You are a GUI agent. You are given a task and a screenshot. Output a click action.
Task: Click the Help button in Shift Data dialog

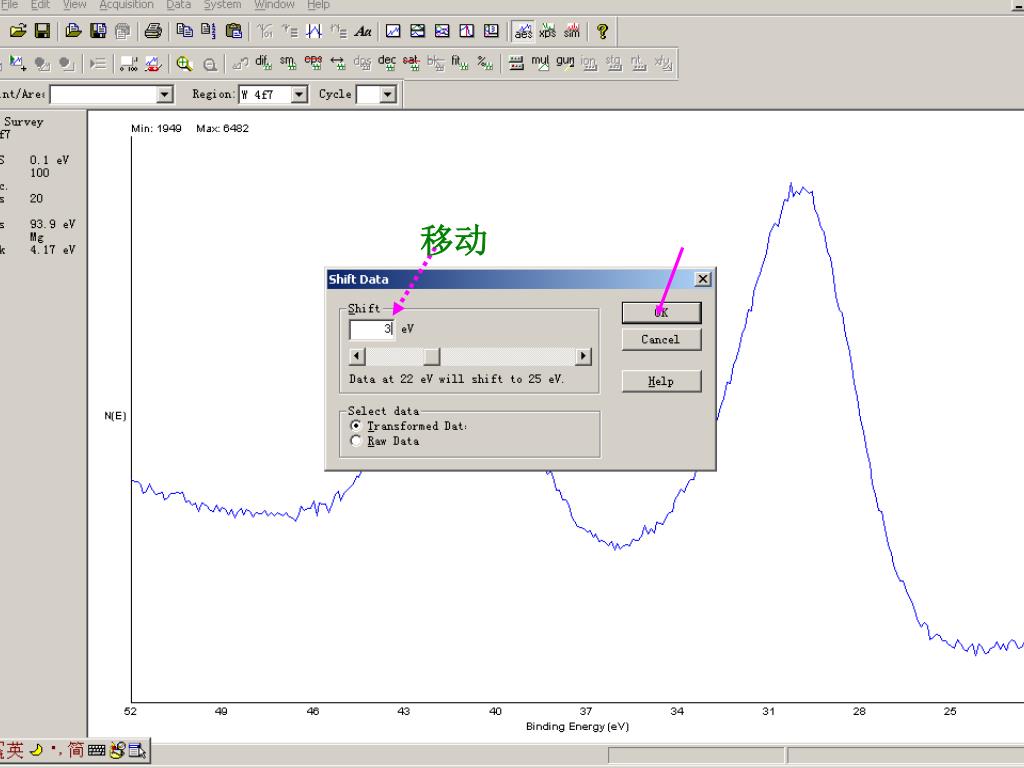pyautogui.click(x=662, y=381)
